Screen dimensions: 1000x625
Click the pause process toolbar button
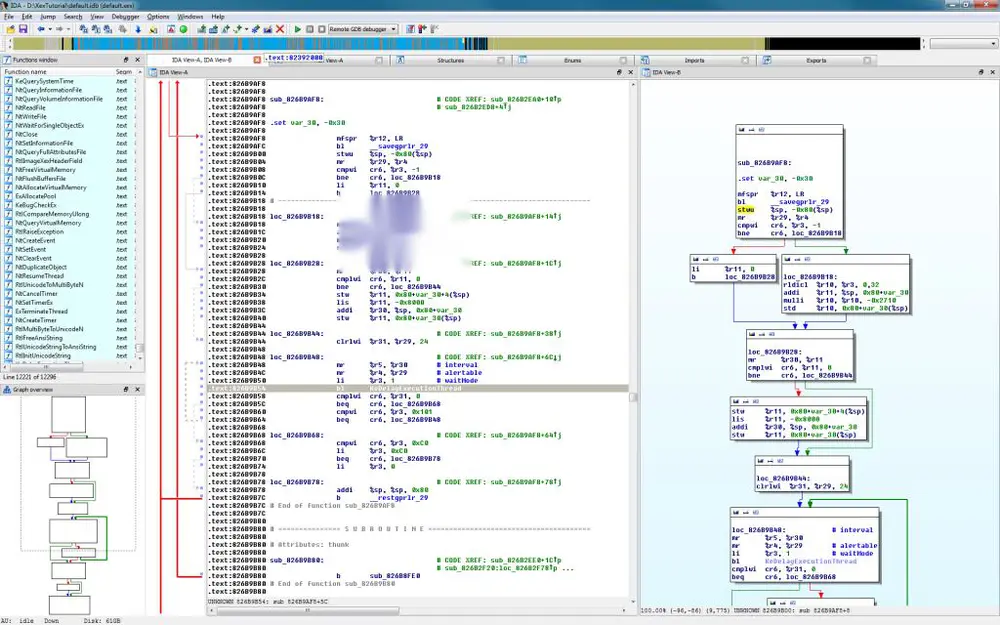pyautogui.click(x=310, y=29)
